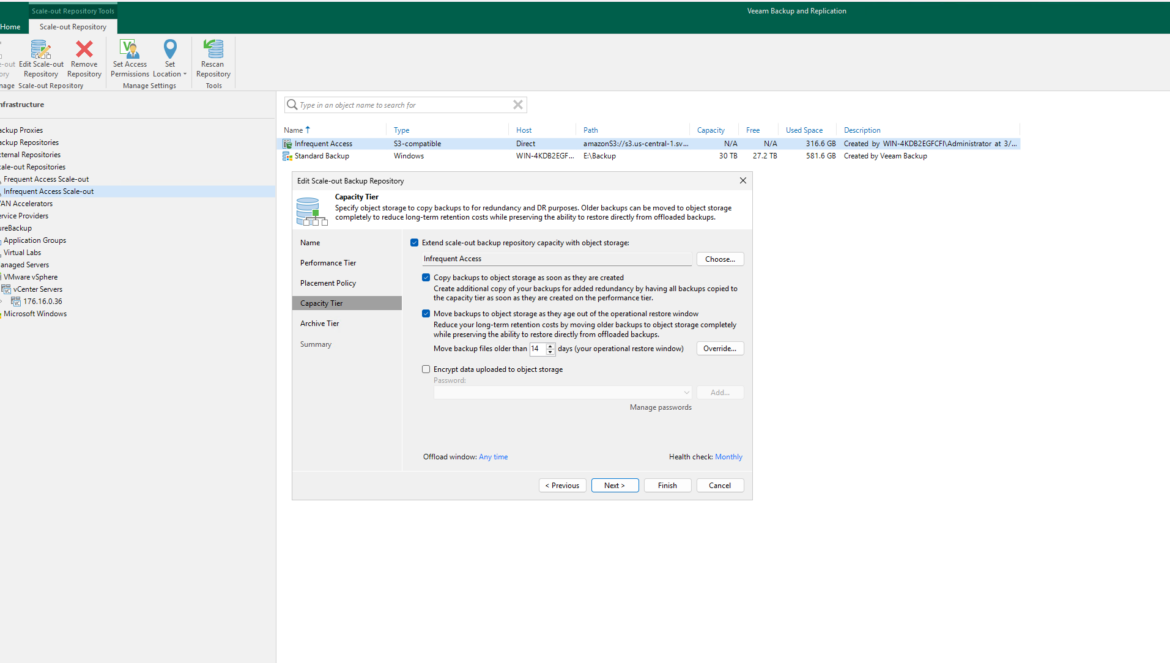This screenshot has height=663, width=1170.
Task: Select Infrequent Access Scale-out in the tree
Action: [49, 192]
